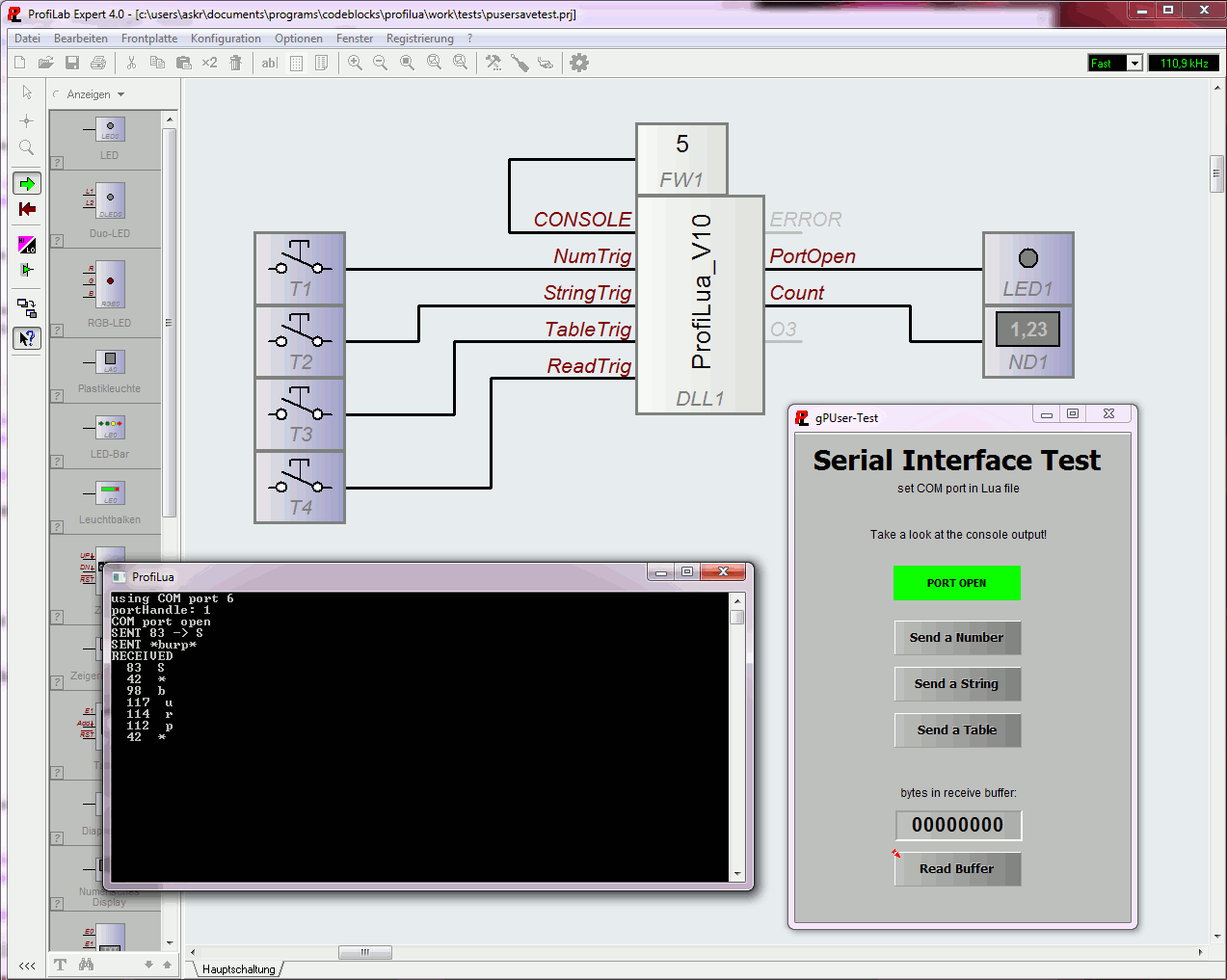Click the 110,9 kHz frequency display
1227x980 pixels.
pos(1184,64)
